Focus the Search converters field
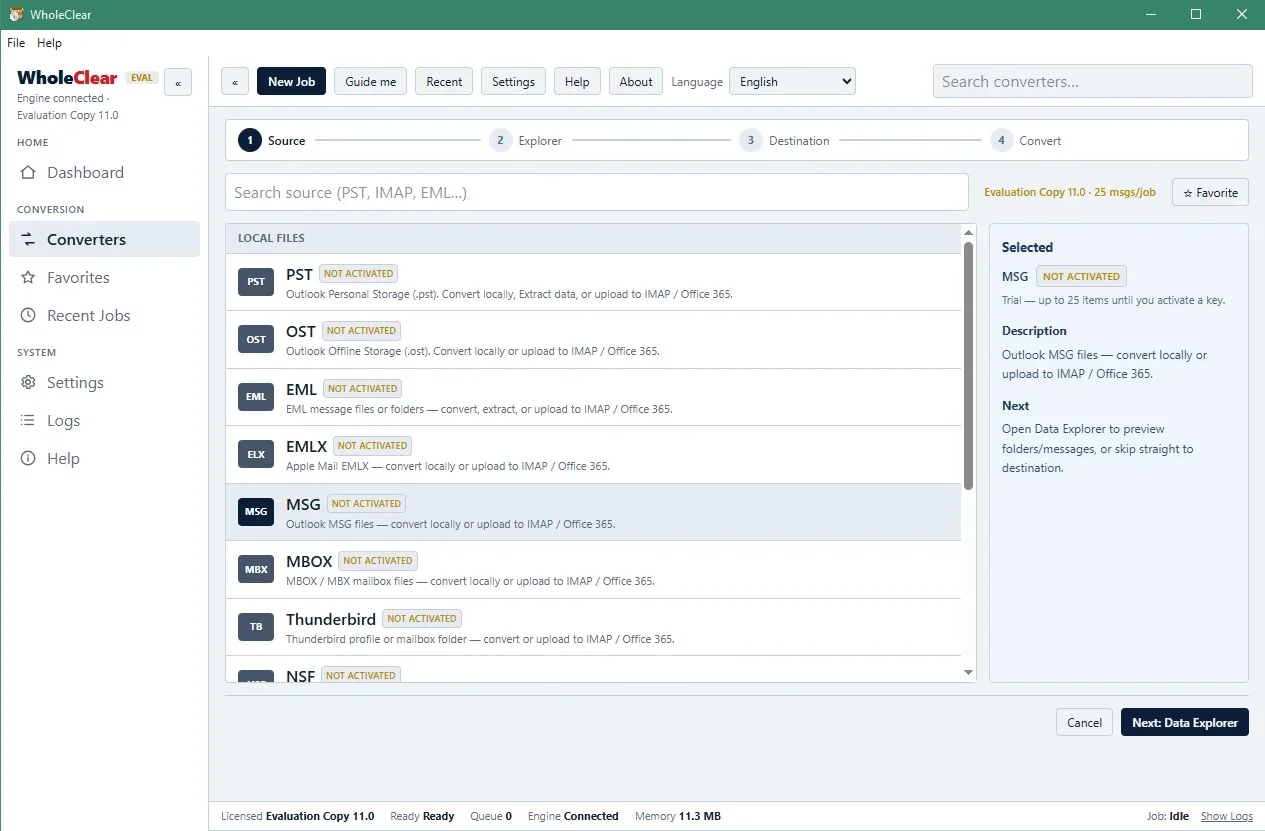1265x831 pixels. coord(1092,82)
